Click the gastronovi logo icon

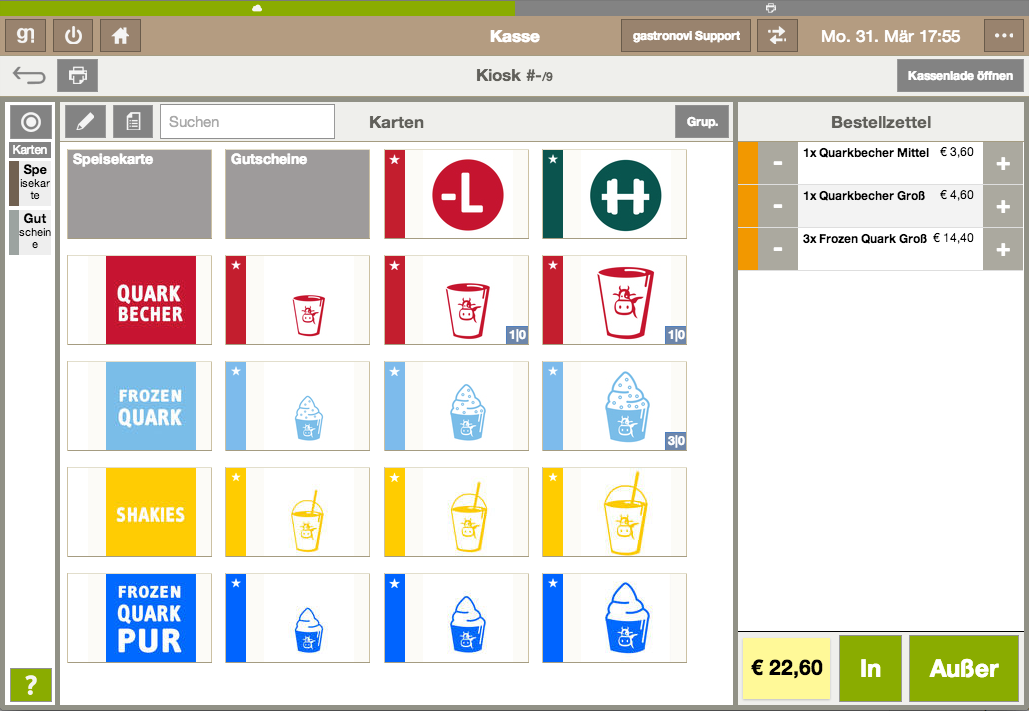pos(26,35)
